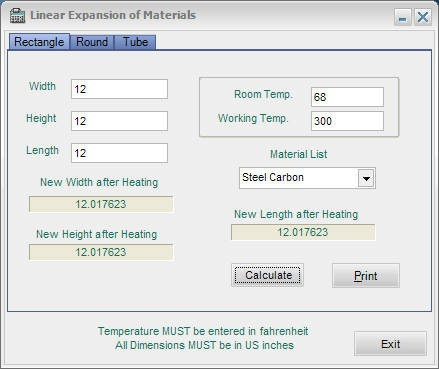439x369 pixels.
Task: Switch to the Round tab
Action: point(92,42)
